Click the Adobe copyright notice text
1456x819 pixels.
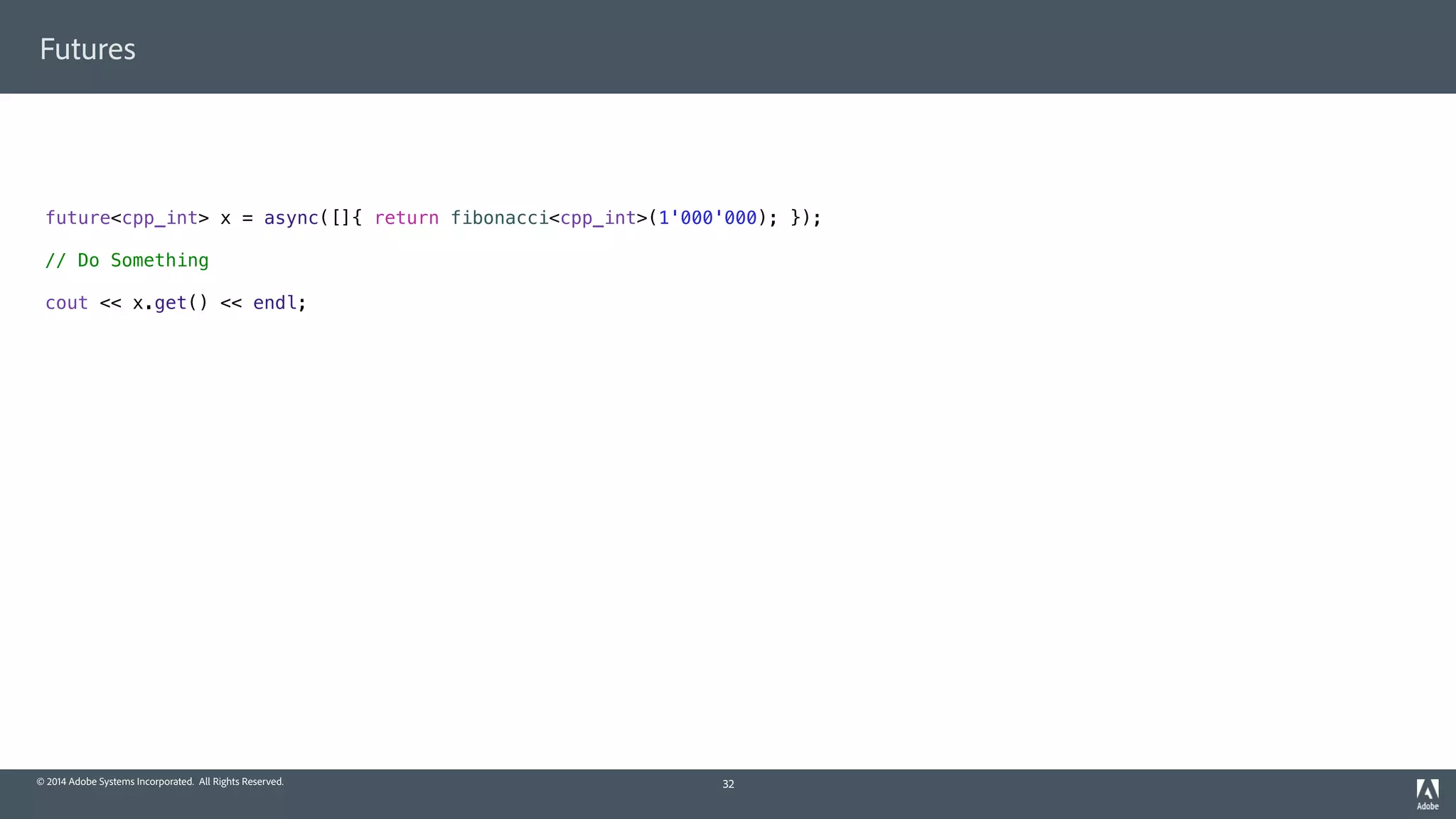(160, 781)
